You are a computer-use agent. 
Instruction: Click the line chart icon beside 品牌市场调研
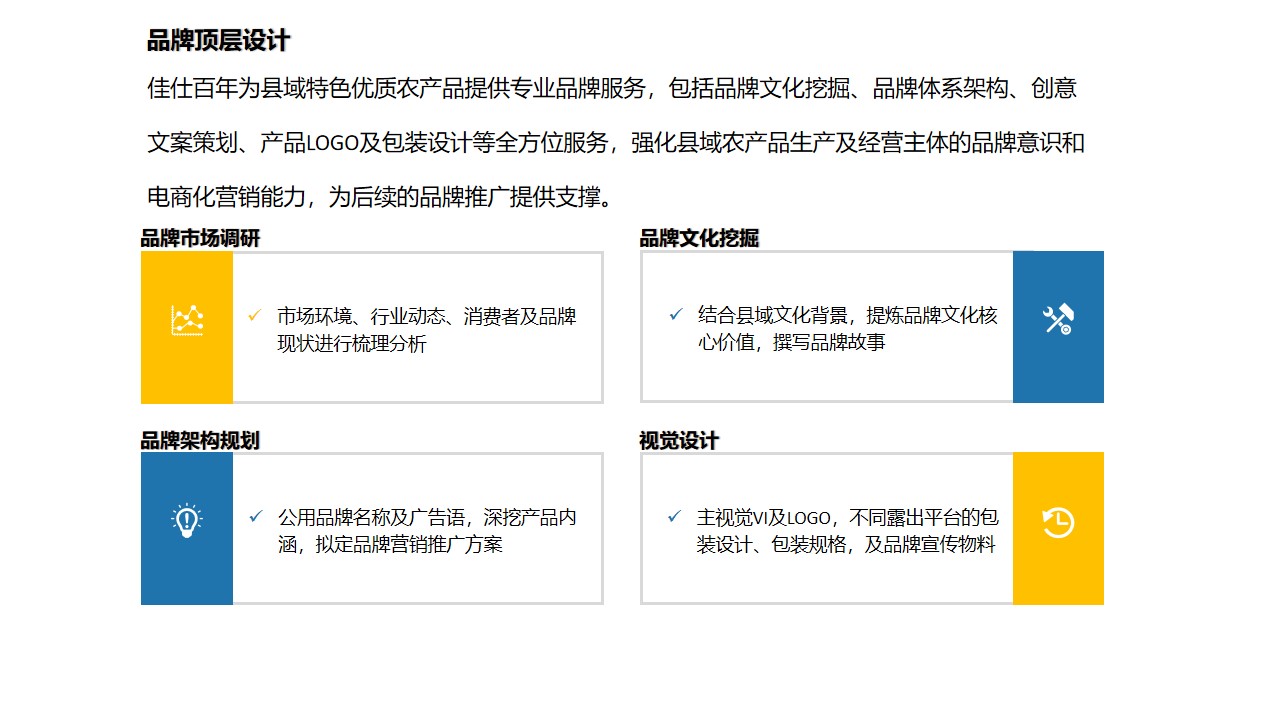click(x=187, y=319)
